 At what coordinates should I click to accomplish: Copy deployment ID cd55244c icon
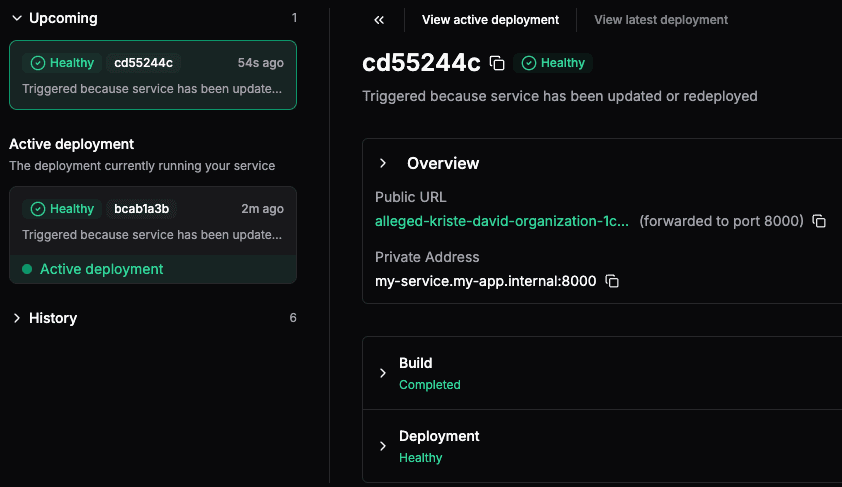(x=497, y=63)
